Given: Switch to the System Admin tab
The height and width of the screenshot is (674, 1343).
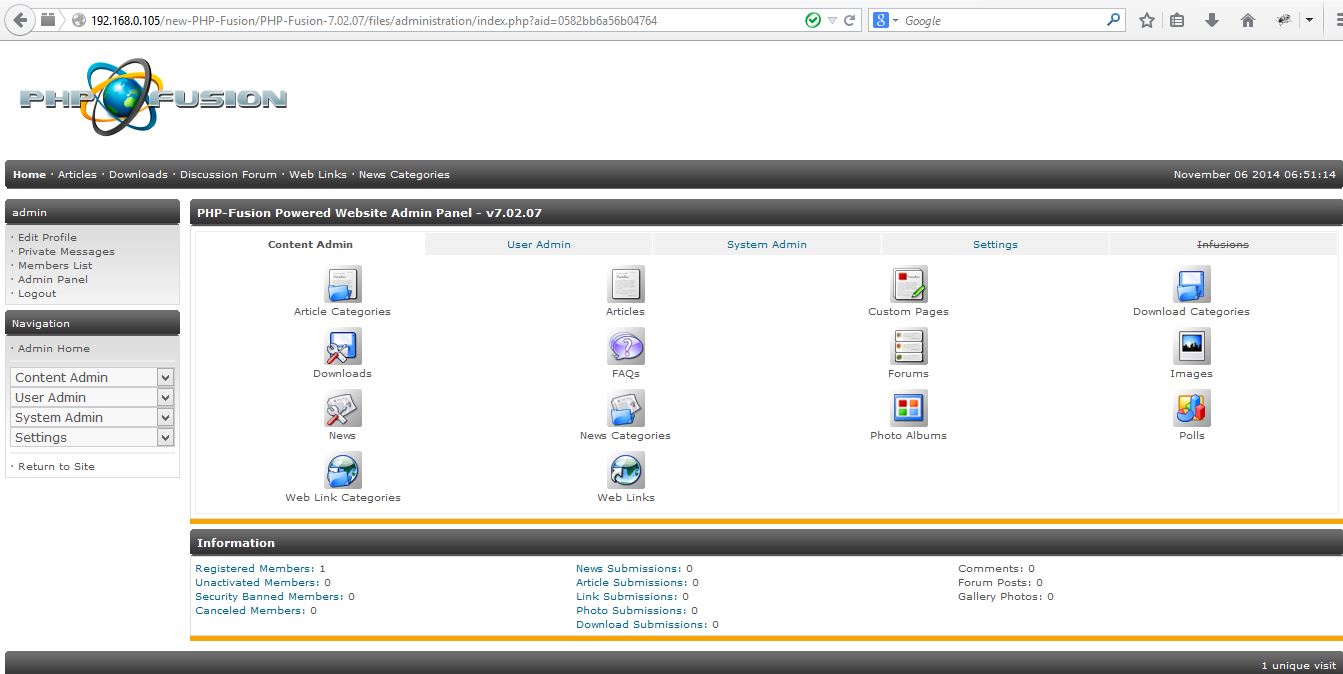Looking at the screenshot, I should point(767,244).
